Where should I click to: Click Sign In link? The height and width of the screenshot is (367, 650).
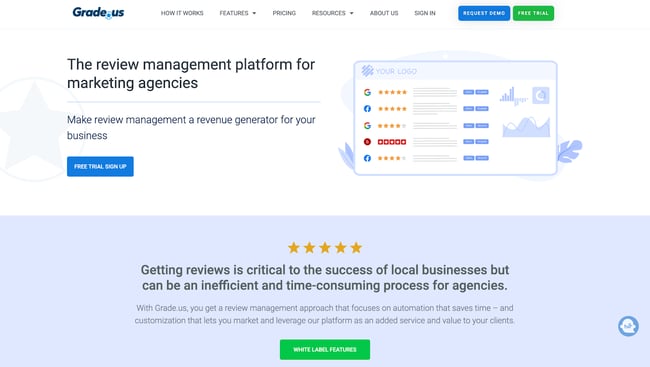pos(425,13)
